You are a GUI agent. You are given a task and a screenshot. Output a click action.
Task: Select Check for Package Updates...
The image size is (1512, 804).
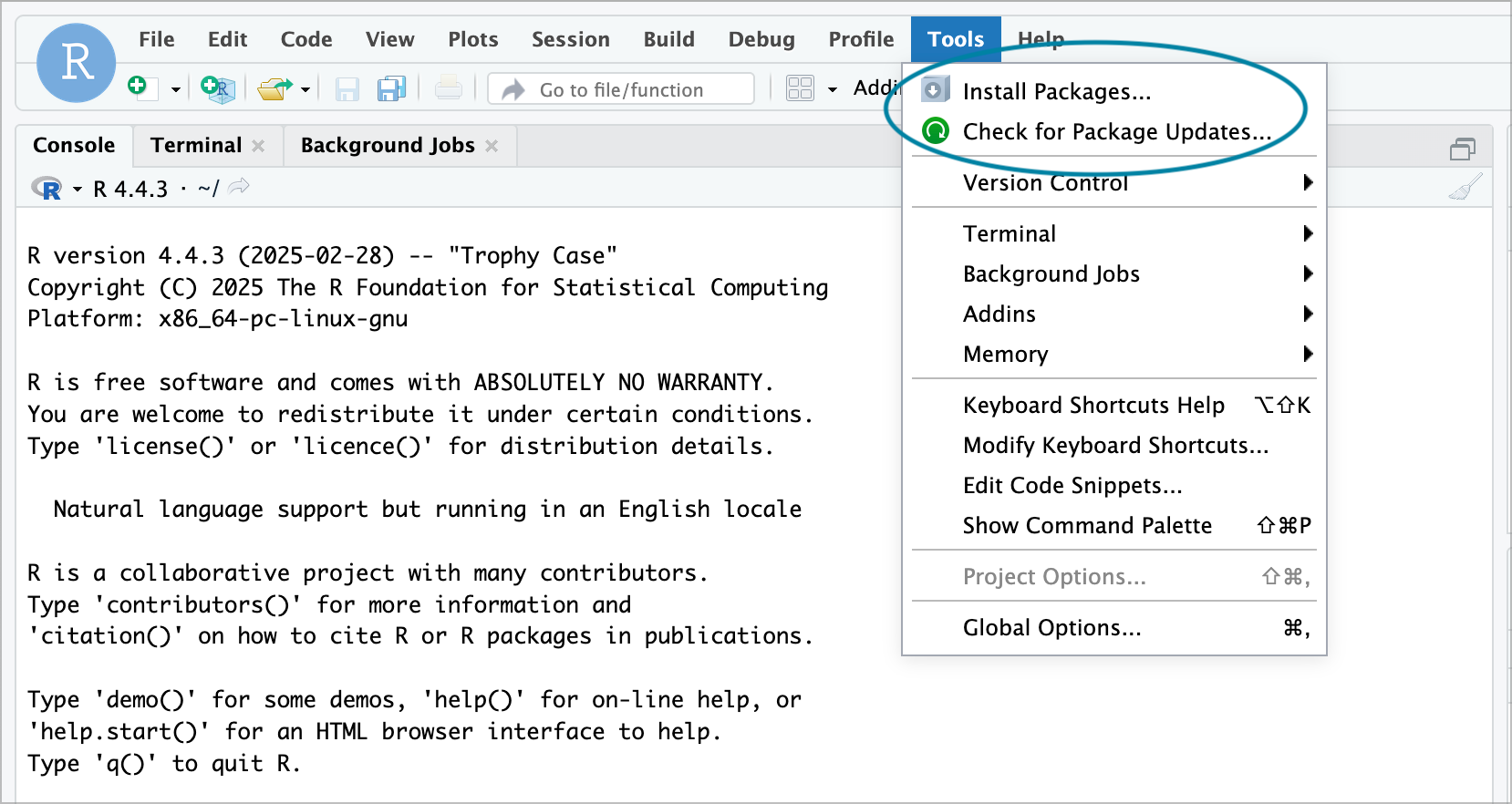coord(1114,131)
